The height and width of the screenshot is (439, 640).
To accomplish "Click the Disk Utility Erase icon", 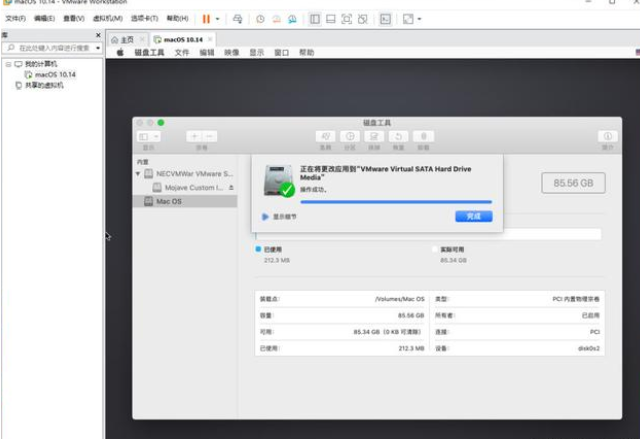I will [374, 136].
